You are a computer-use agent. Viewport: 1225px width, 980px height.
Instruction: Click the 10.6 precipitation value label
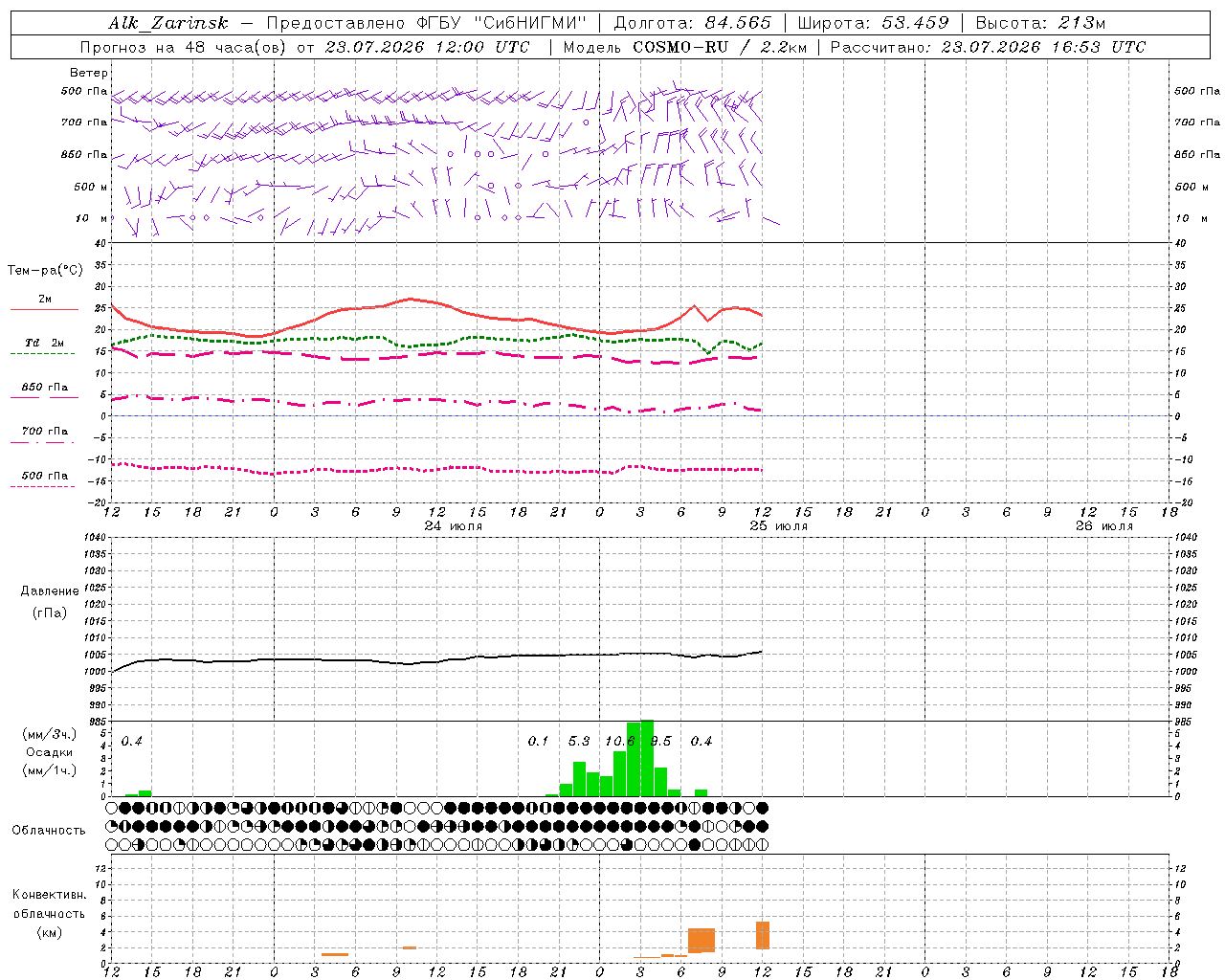tap(620, 741)
